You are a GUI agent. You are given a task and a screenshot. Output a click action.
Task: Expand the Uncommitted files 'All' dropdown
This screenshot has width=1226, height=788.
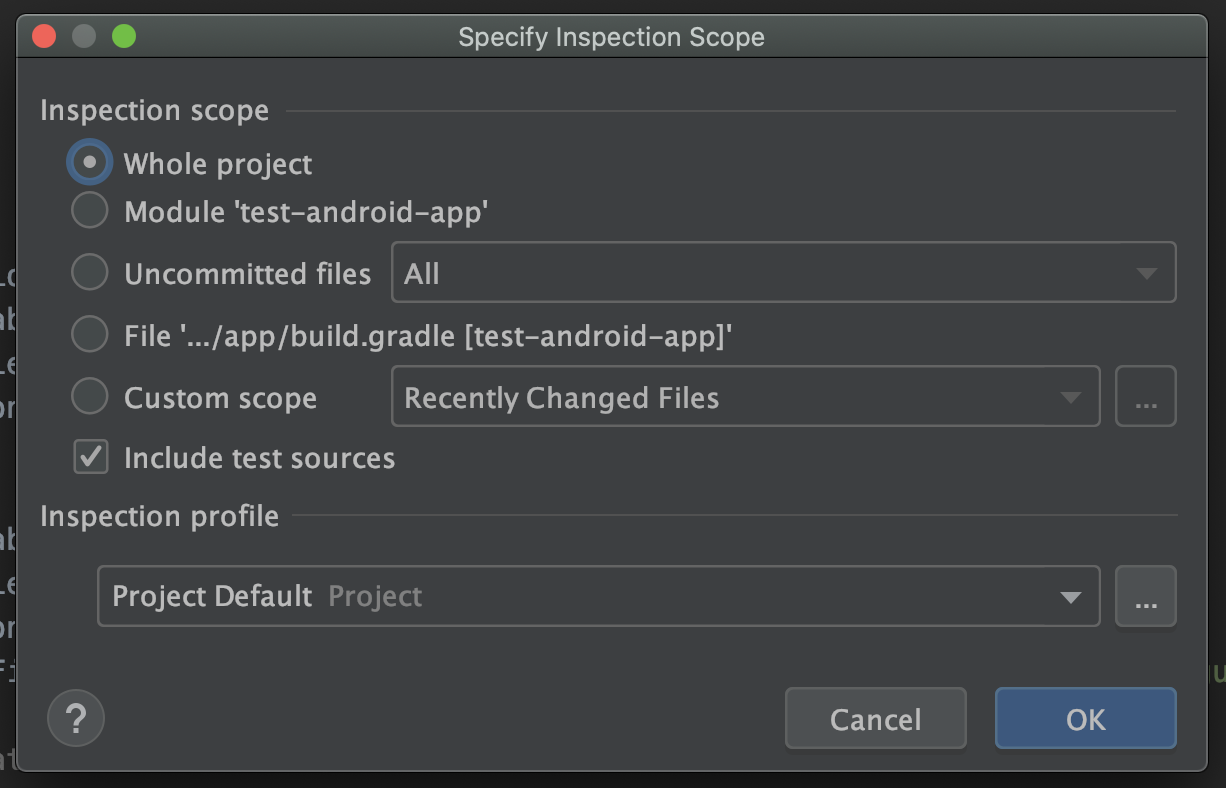[x=783, y=273]
